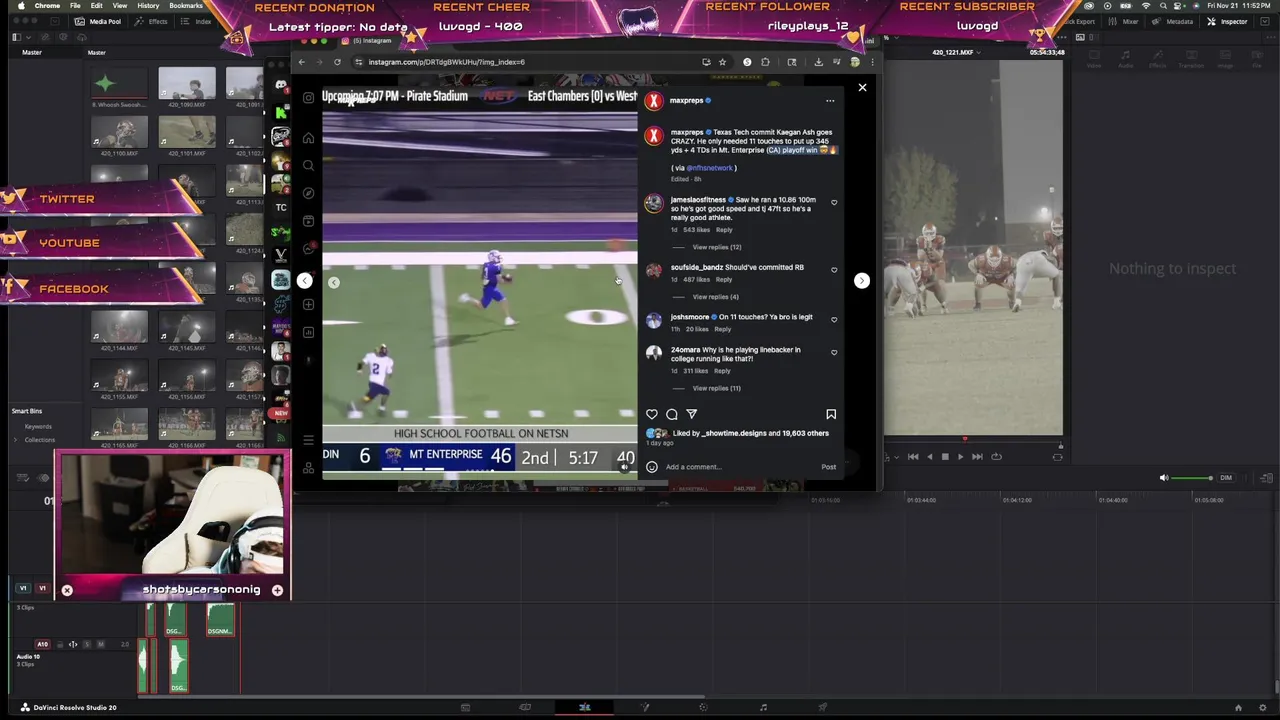Viewport: 1280px width, 720px height.
Task: Toggle DIM audio button
Action: (1226, 478)
